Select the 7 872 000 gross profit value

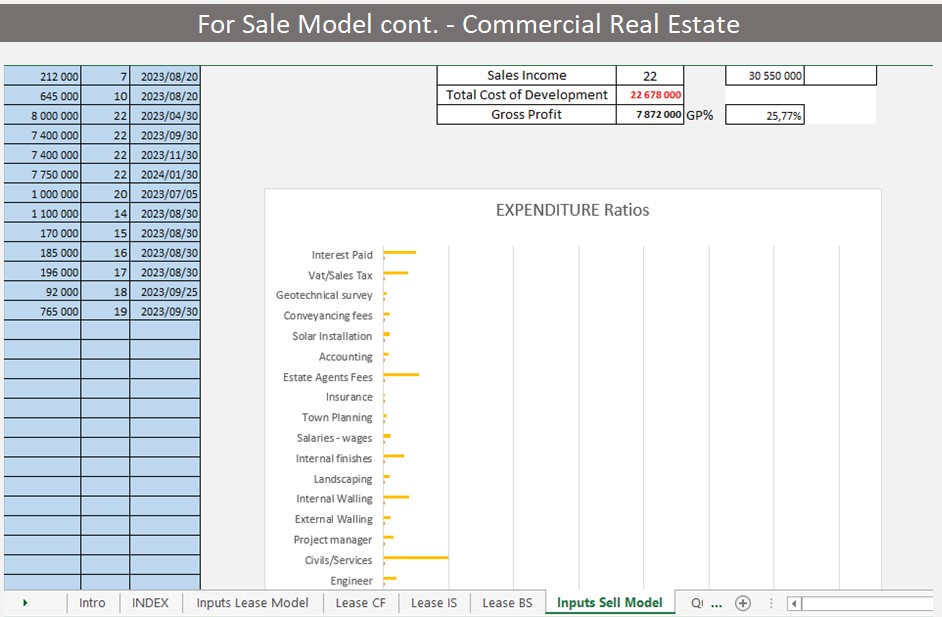tap(650, 115)
